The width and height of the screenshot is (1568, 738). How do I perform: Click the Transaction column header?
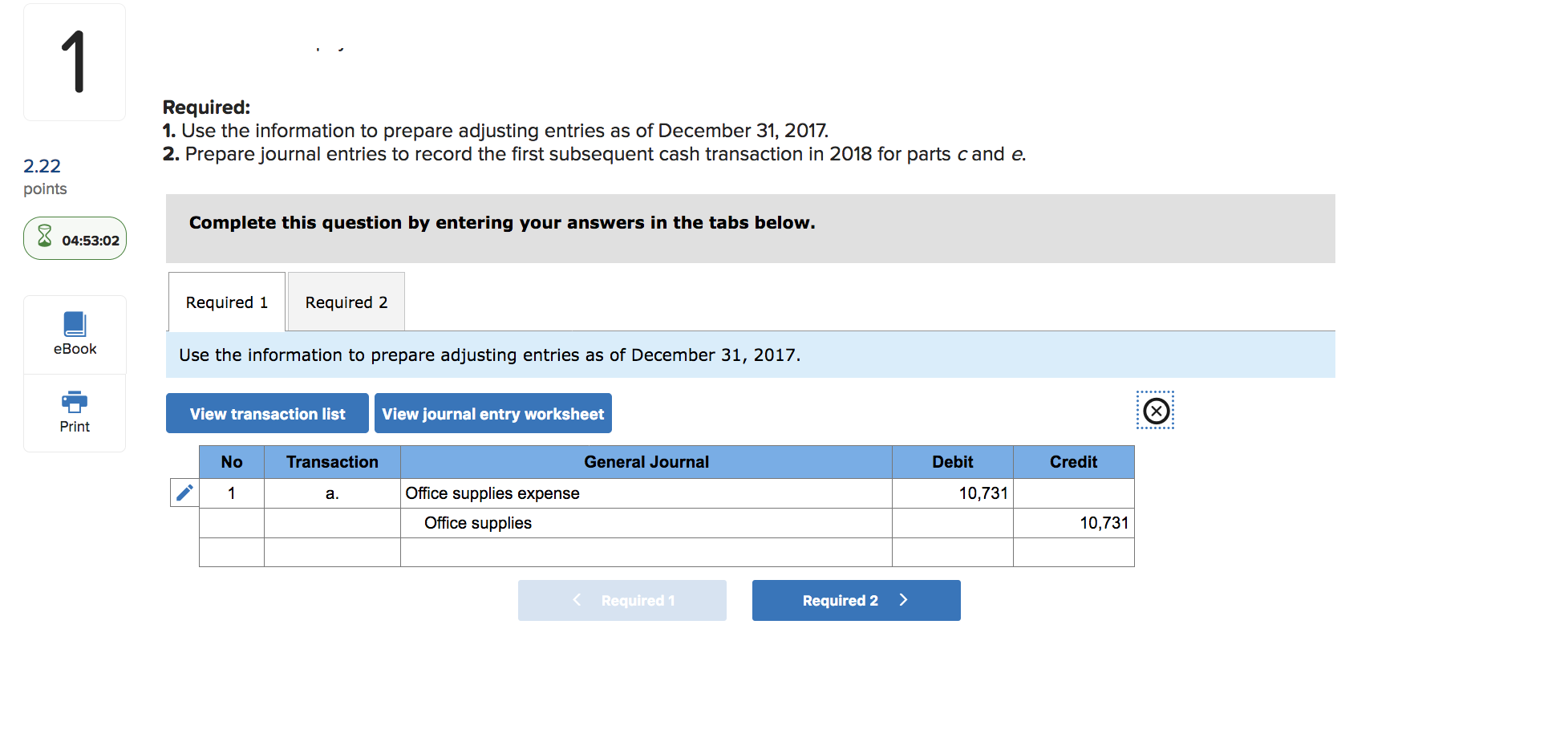coord(332,462)
